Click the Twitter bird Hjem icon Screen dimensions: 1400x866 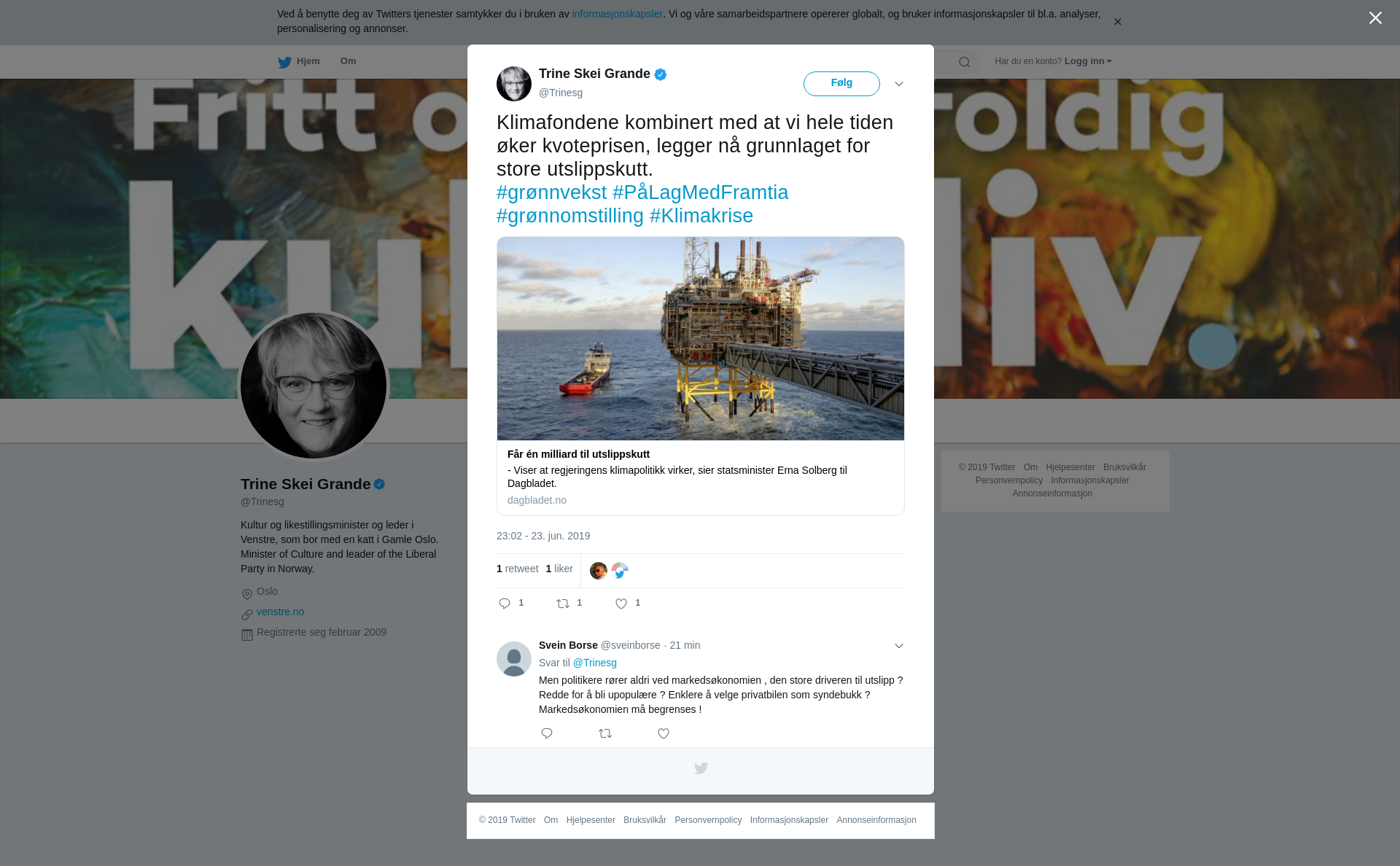(284, 62)
